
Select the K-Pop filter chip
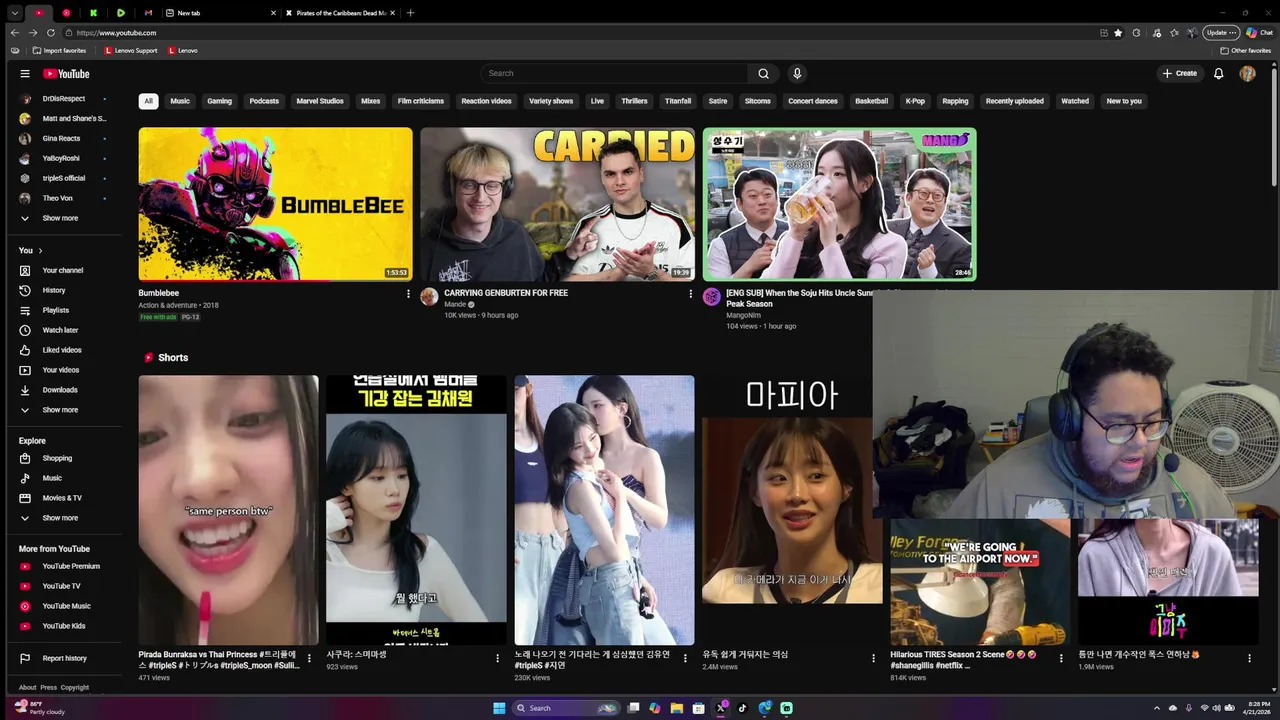pos(915,101)
